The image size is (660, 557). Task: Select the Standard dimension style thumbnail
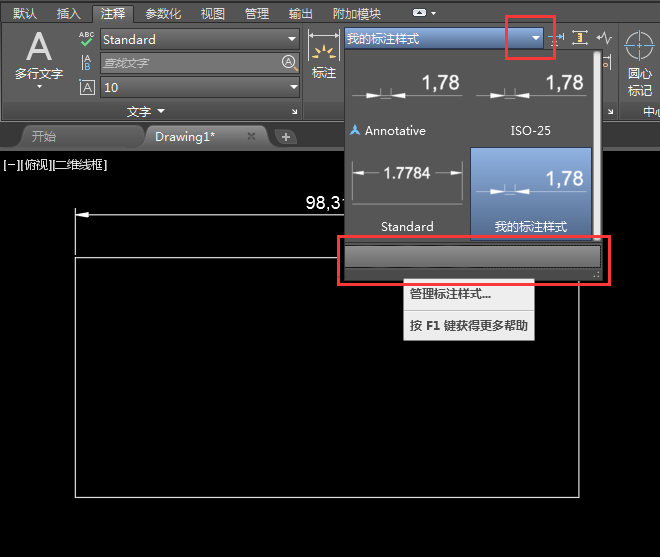pyautogui.click(x=407, y=194)
